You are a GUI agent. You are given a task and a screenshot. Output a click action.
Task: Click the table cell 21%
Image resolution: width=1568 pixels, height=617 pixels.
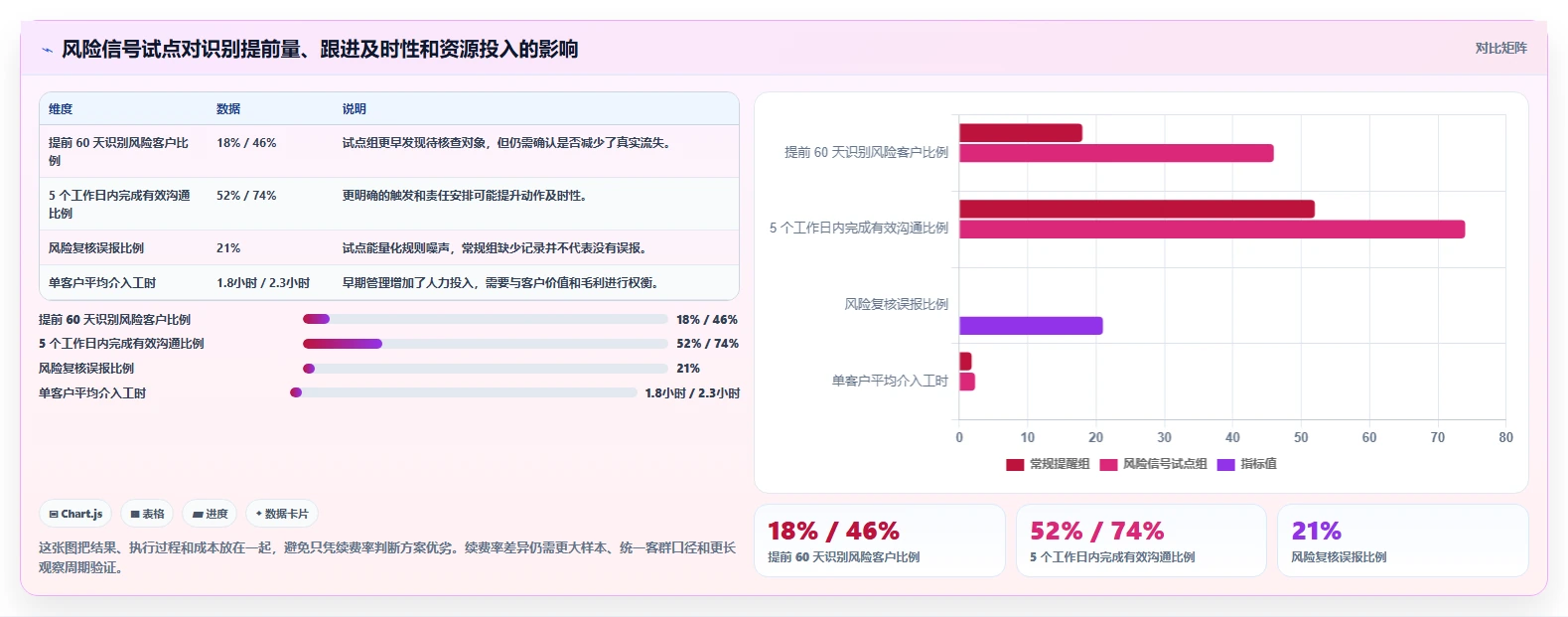pos(228,248)
